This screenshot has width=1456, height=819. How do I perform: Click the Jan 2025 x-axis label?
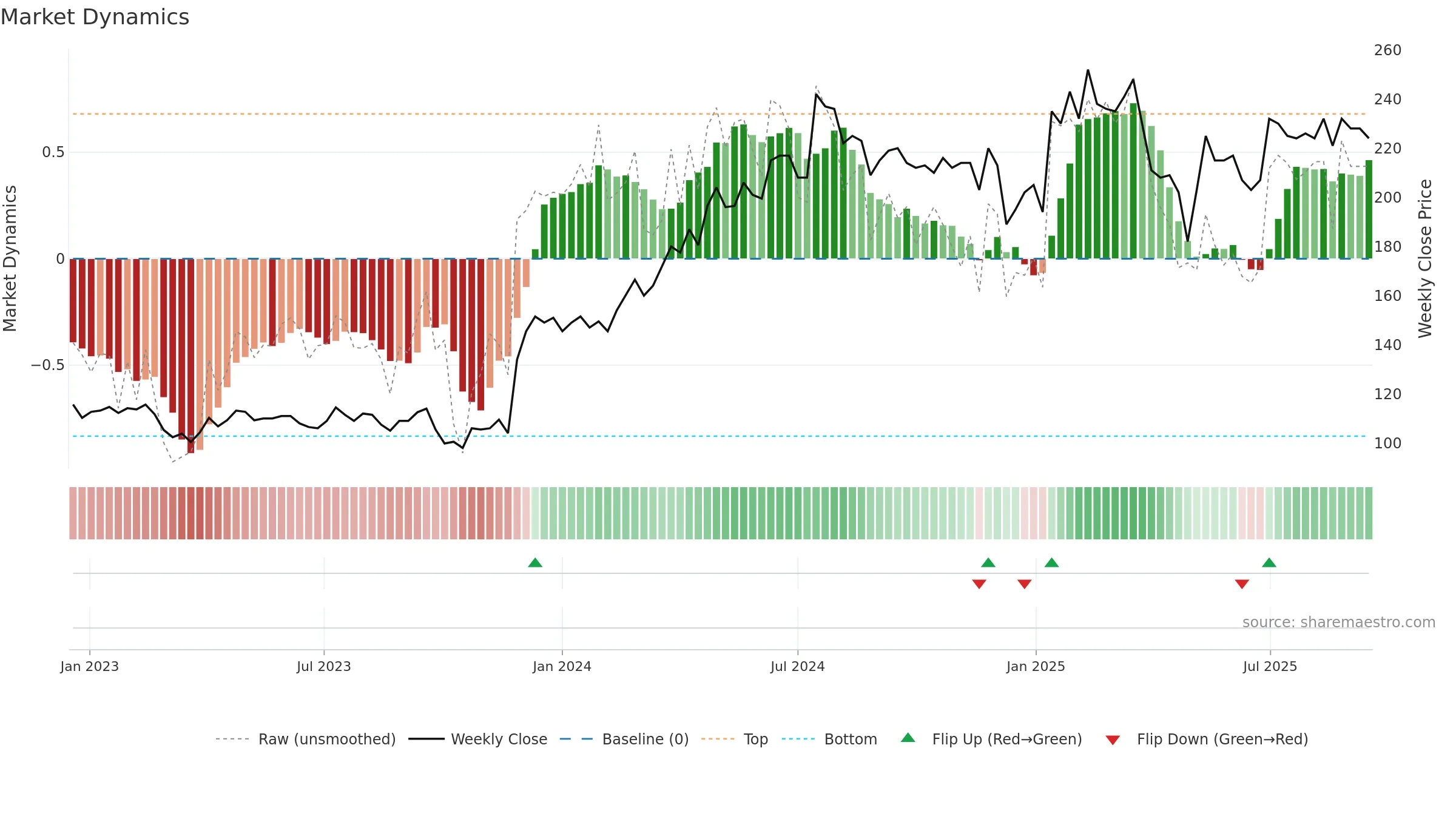click(x=1036, y=666)
